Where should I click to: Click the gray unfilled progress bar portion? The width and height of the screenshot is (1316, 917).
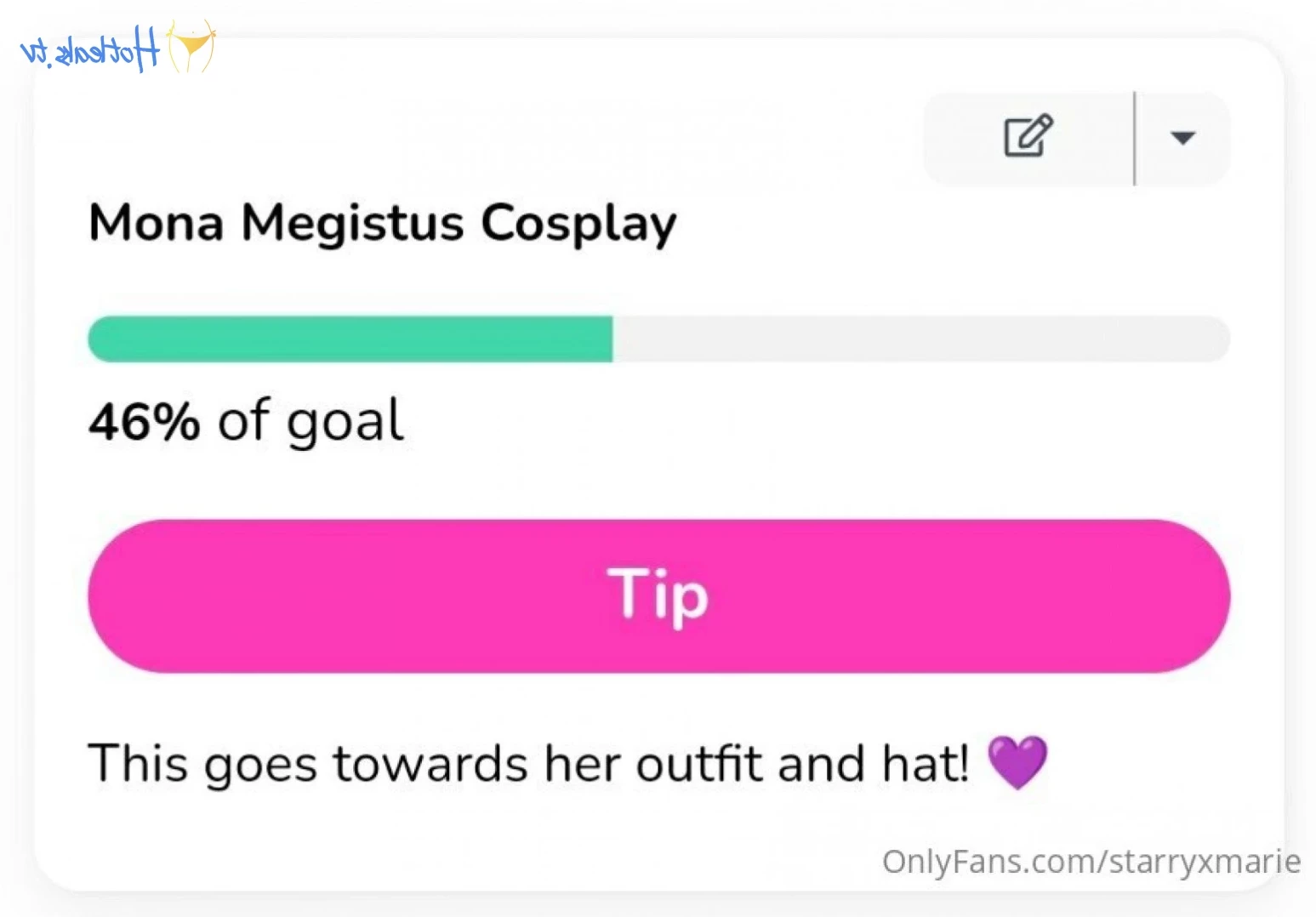point(919,339)
